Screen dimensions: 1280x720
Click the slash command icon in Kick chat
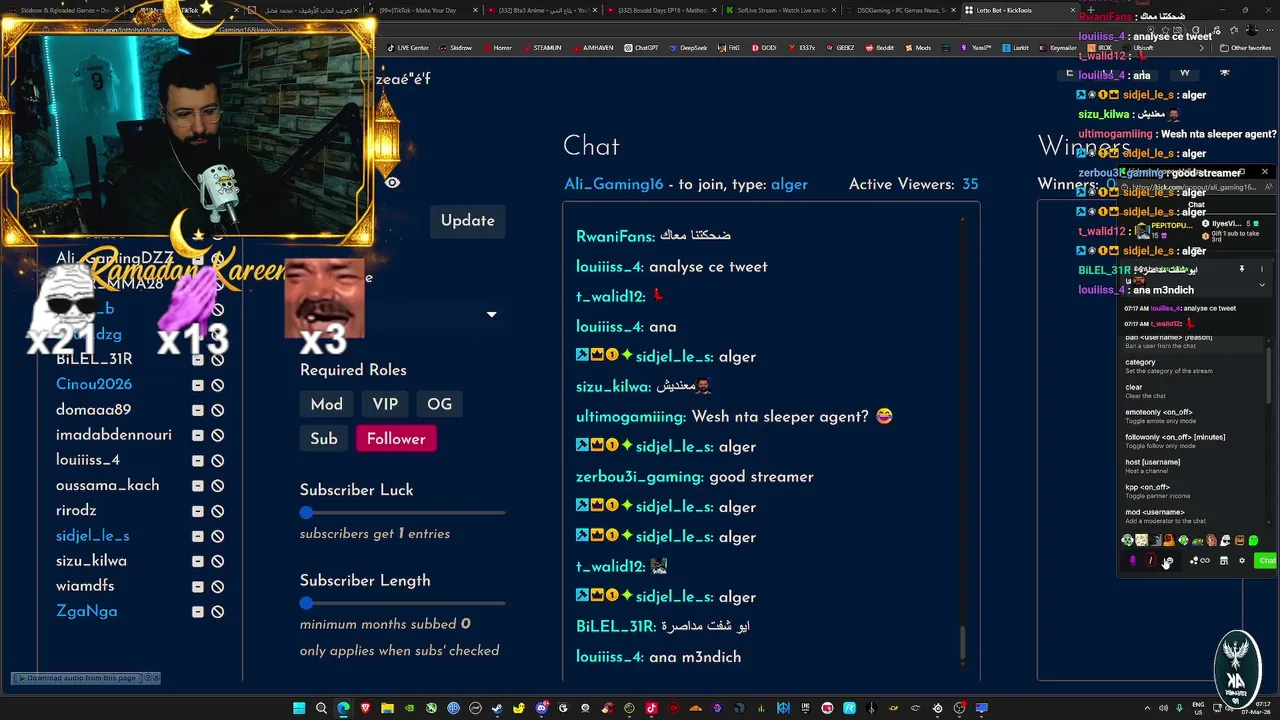tap(1151, 561)
